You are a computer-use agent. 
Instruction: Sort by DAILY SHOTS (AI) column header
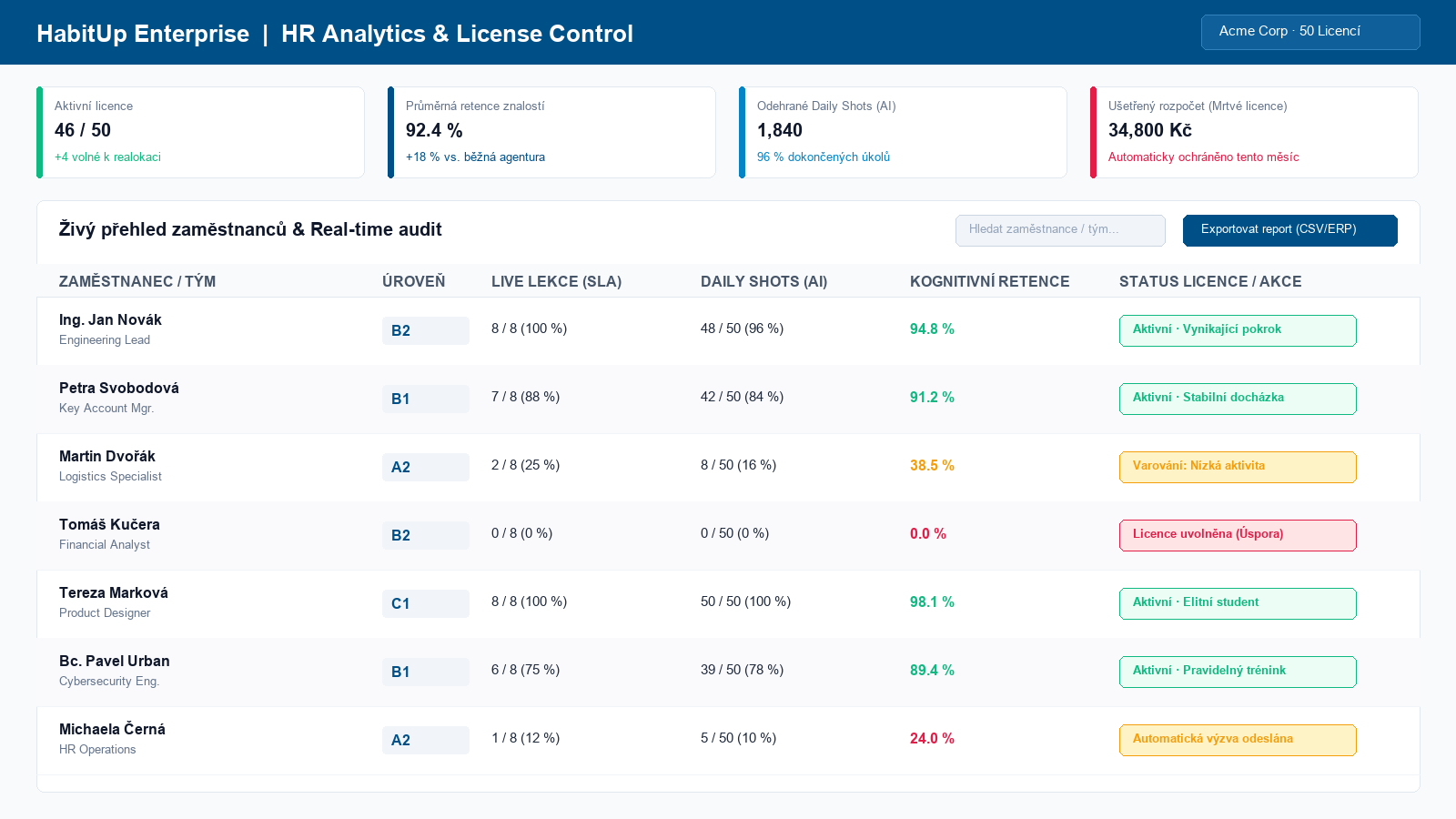tap(764, 281)
